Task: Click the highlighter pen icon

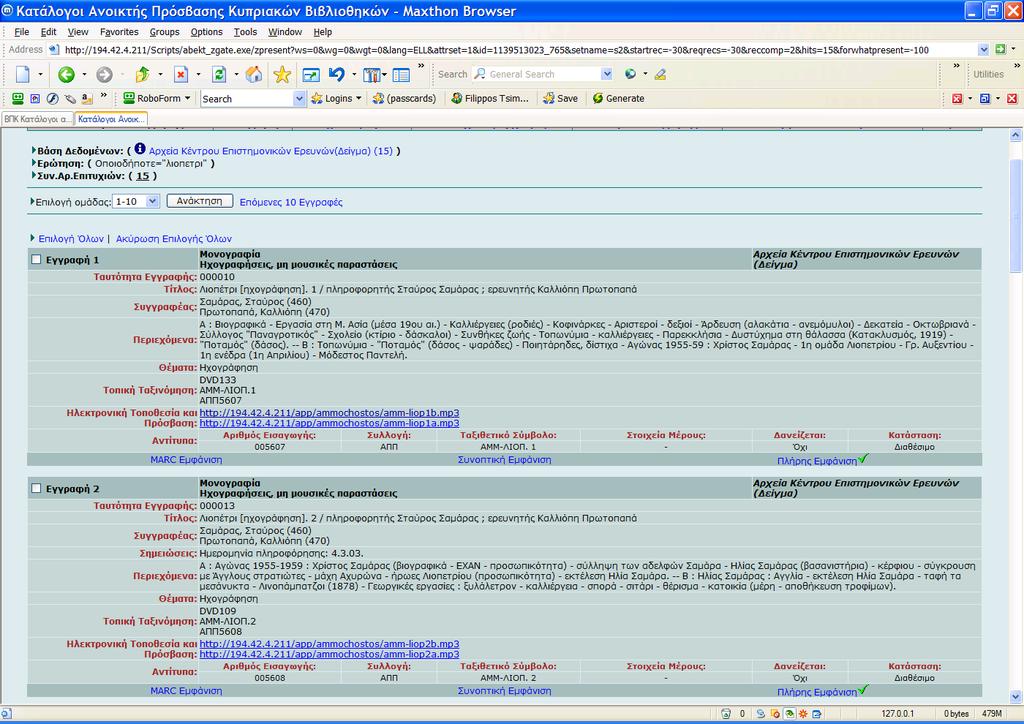Action: (x=660, y=74)
